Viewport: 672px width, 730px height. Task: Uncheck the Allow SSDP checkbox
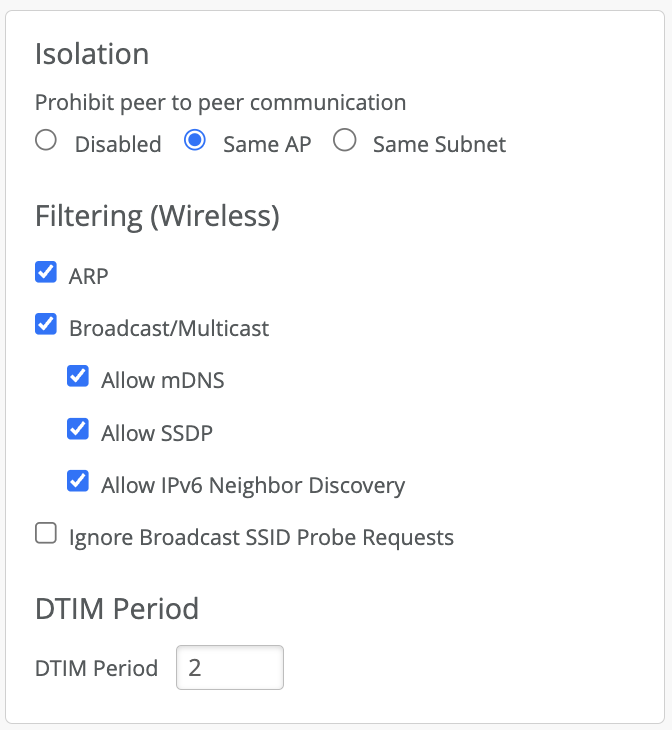click(x=78, y=429)
